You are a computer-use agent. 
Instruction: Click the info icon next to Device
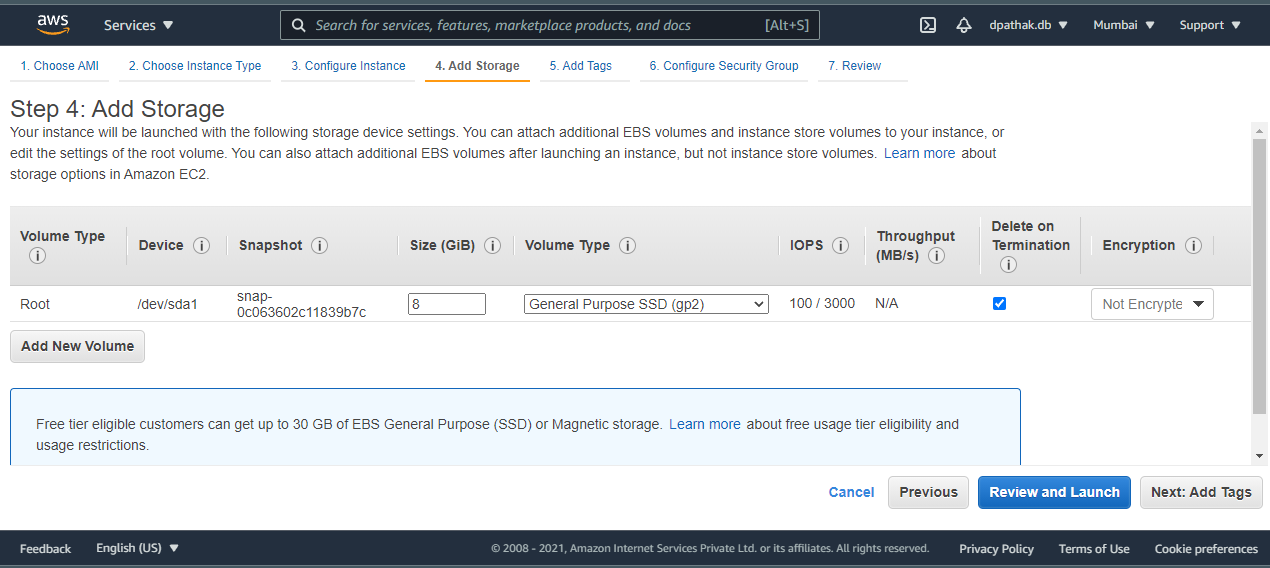click(201, 245)
